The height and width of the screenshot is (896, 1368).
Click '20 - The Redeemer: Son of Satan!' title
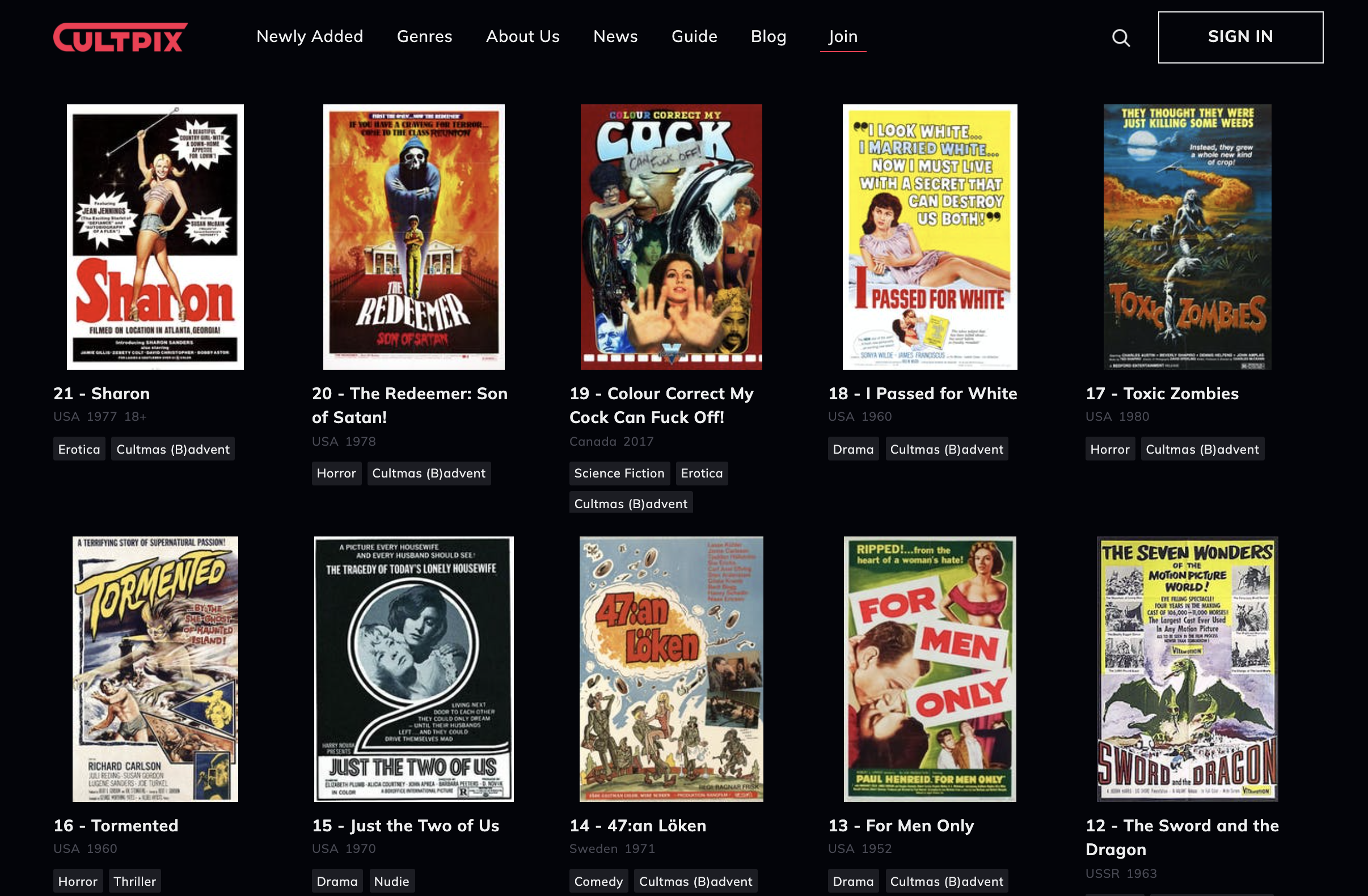point(409,405)
